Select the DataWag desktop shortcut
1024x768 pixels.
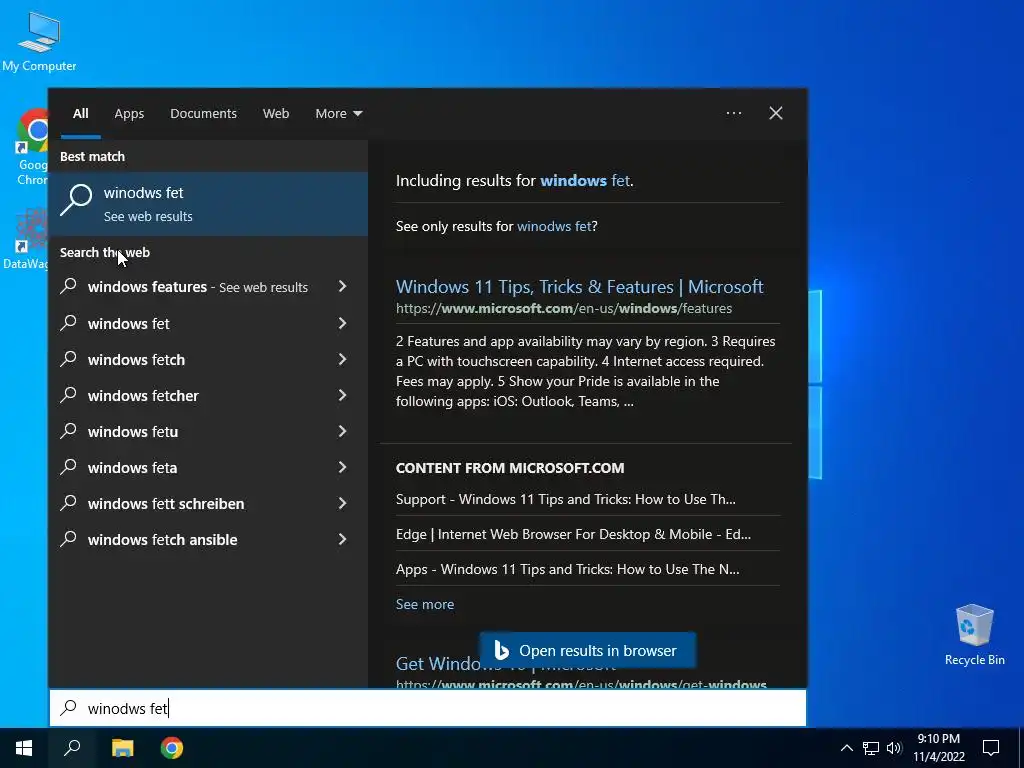(x=26, y=239)
